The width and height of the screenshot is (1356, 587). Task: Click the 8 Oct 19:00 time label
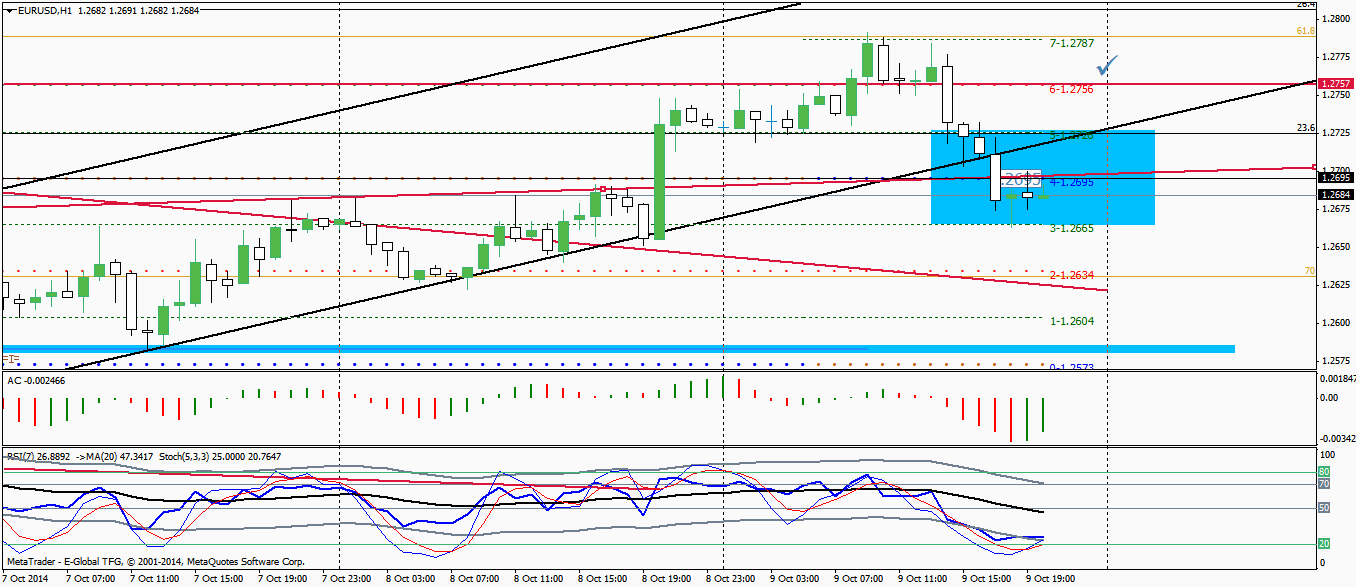[667, 578]
